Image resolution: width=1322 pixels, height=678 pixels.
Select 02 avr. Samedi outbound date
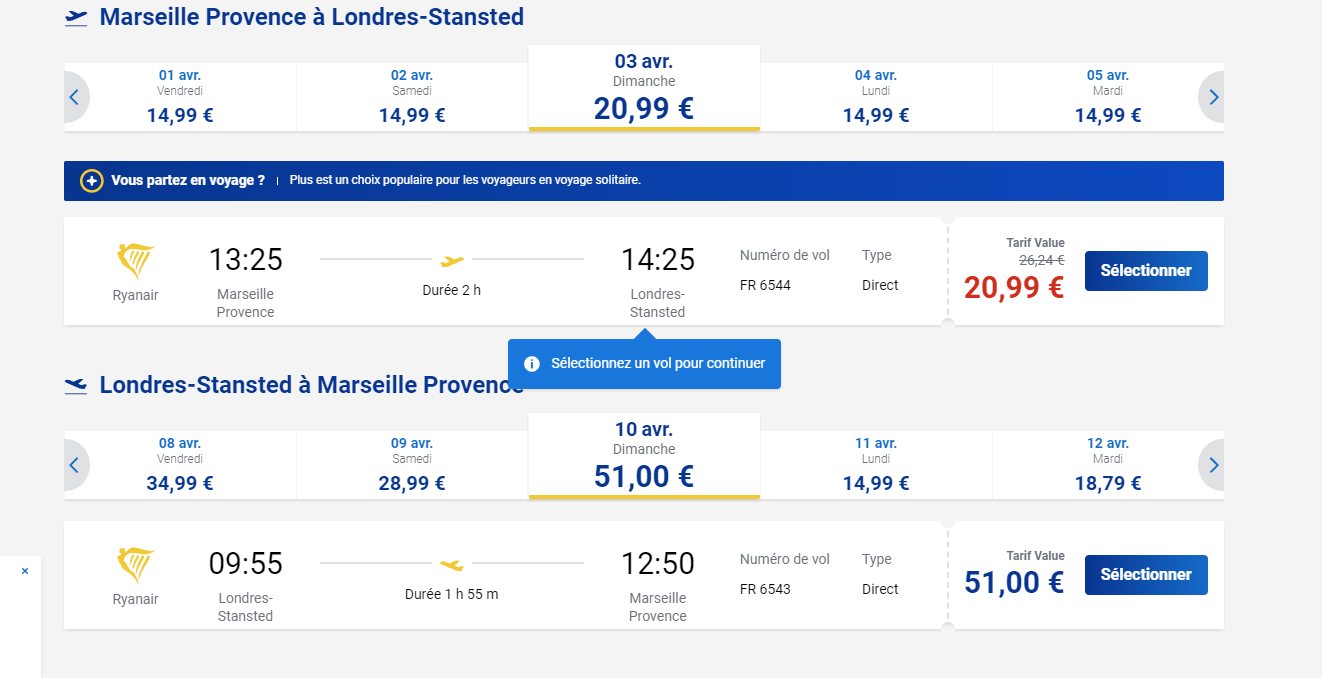[x=412, y=97]
